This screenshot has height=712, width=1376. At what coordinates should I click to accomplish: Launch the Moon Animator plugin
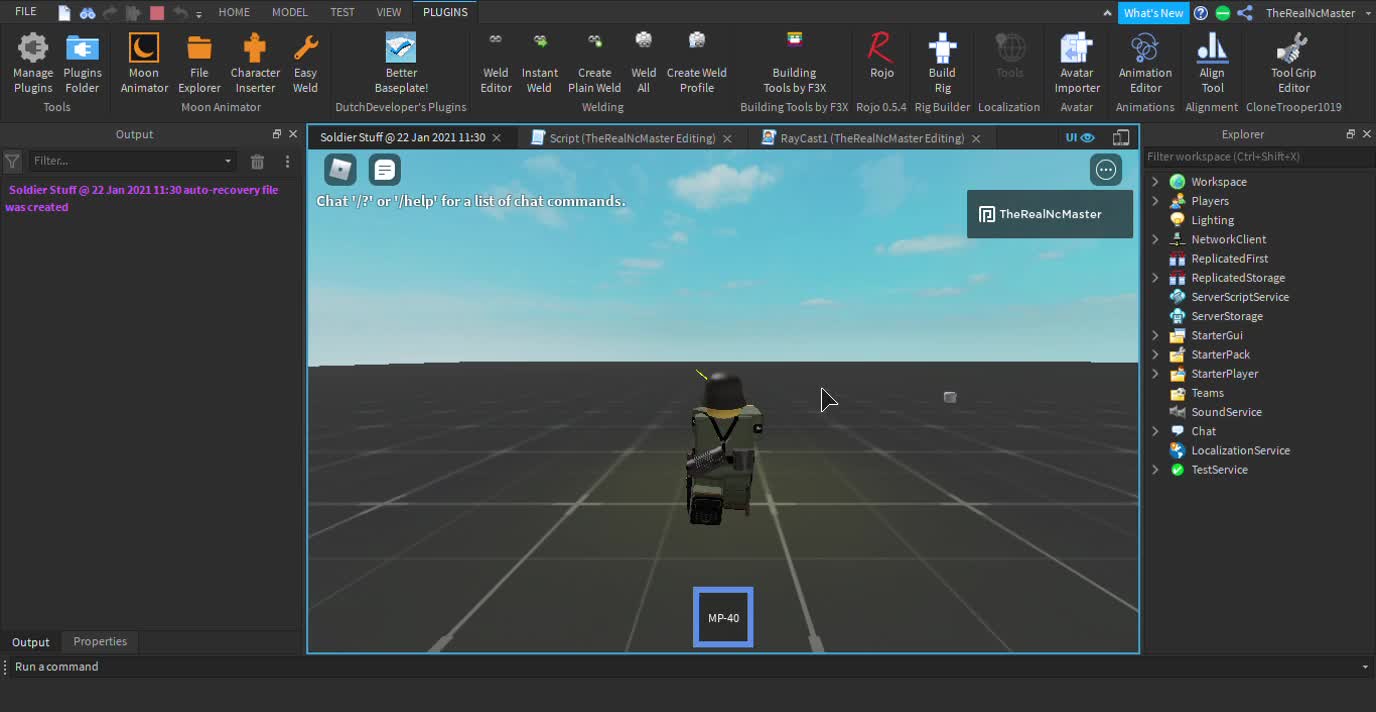(x=144, y=64)
